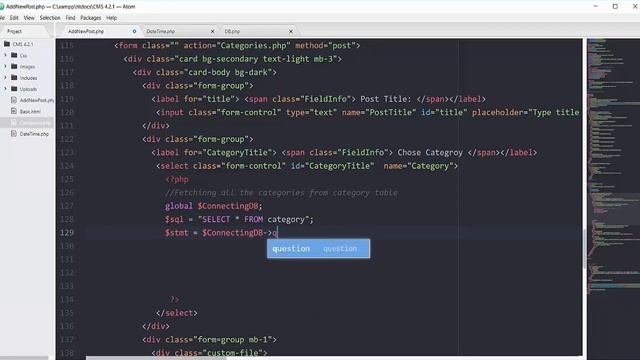This screenshot has width=640, height=360.
Task: Open the Packages menu
Action: (x=91, y=18)
